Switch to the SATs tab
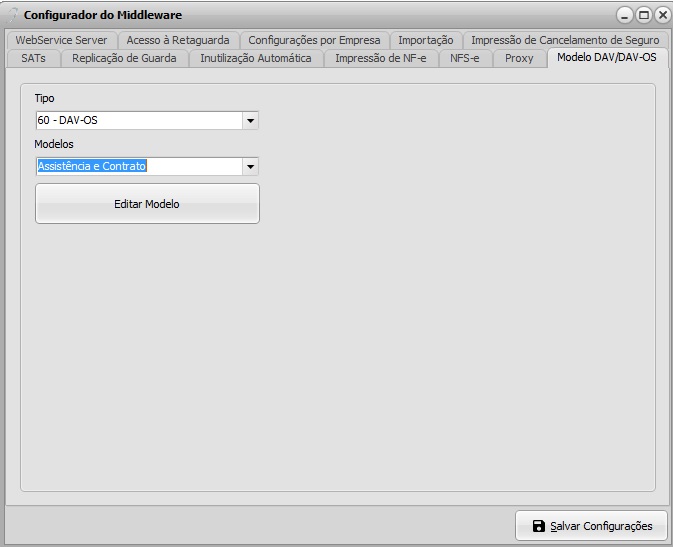This screenshot has height=547, width=673. click(x=33, y=58)
